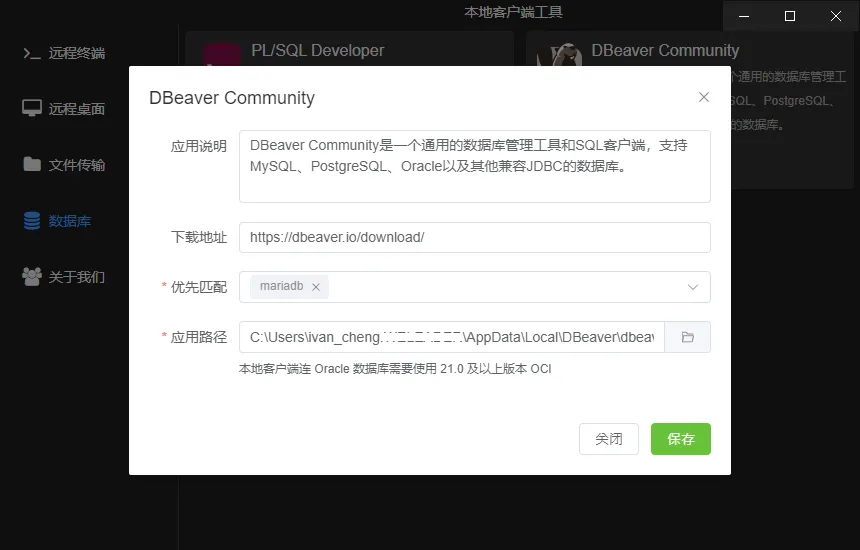Click the remote desktop monitor icon
Screen dimensions: 860x550
tap(32, 108)
